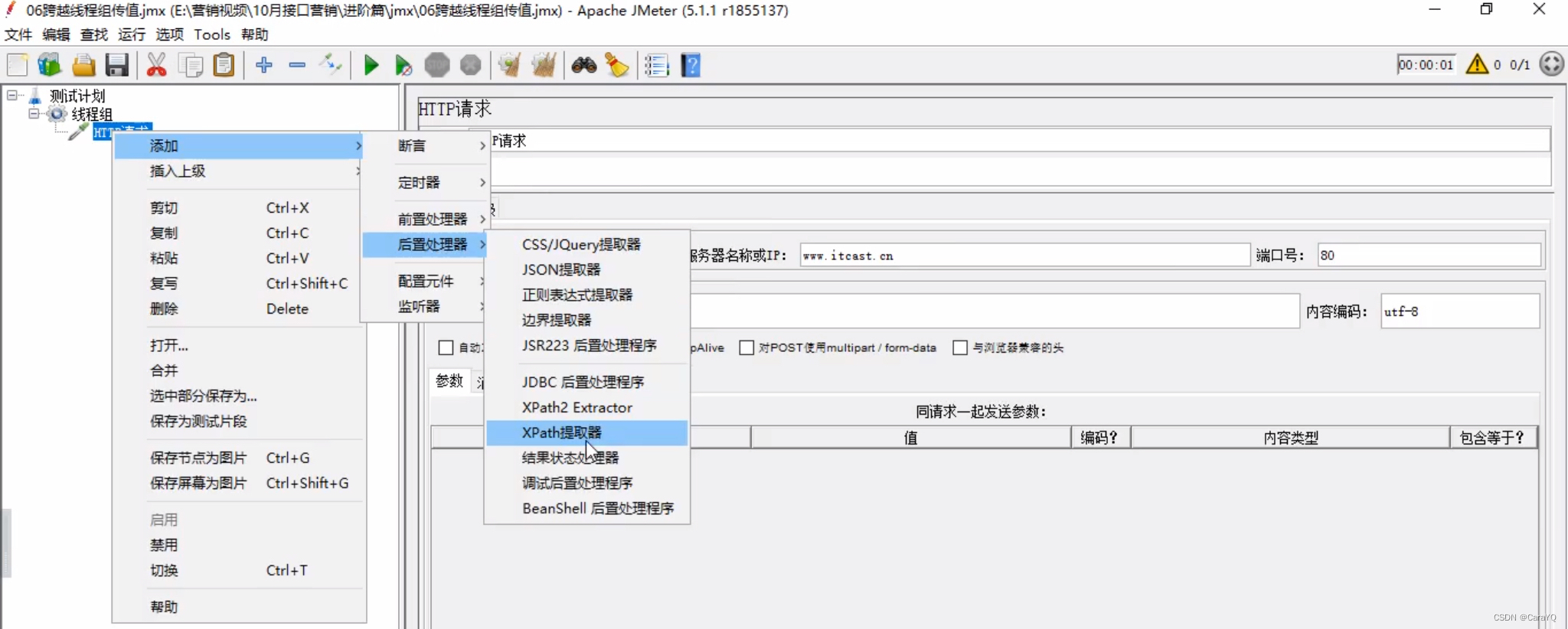Click the Copy icon in toolbar
This screenshot has width=1568, height=629.
(190, 65)
